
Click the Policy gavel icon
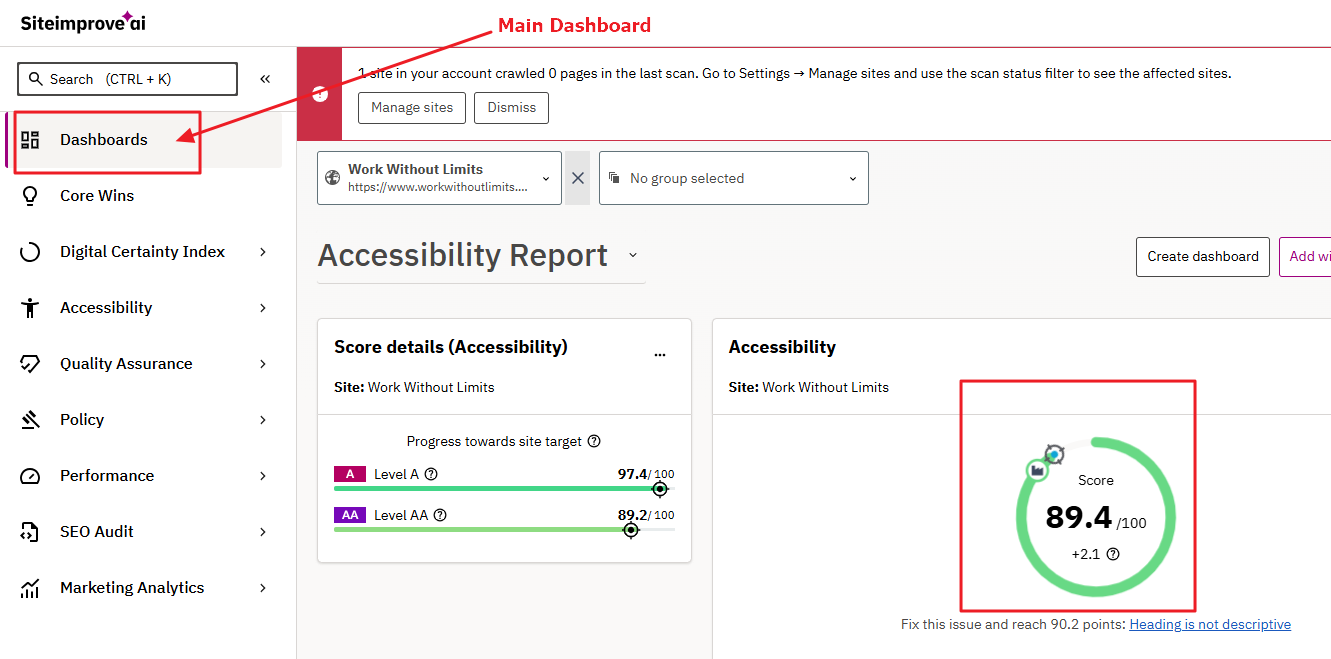(30, 420)
